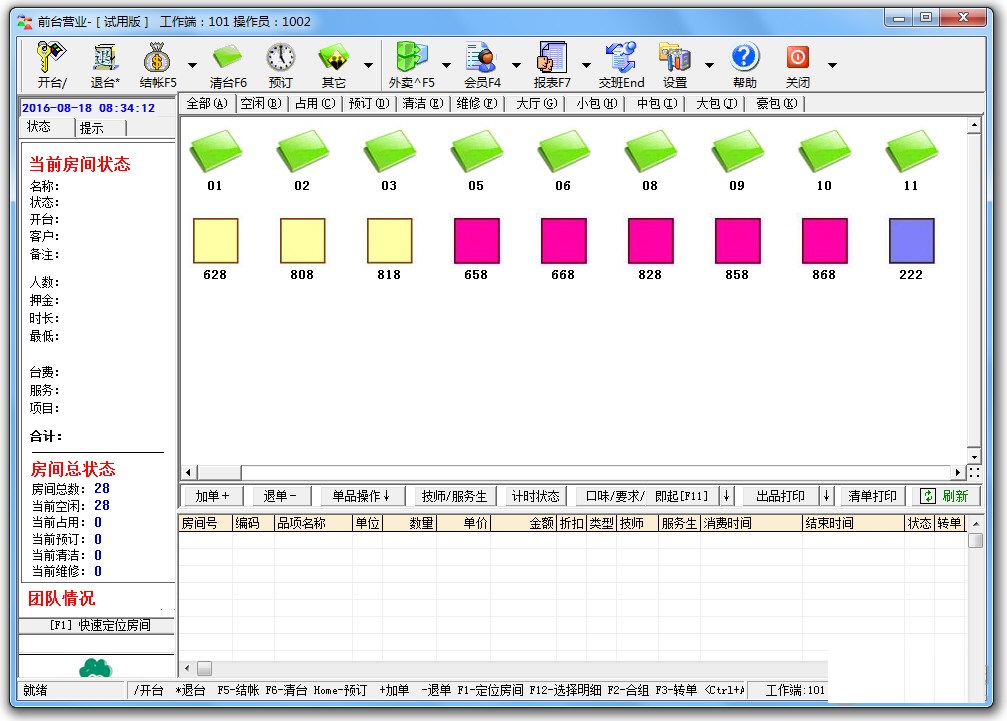Click the 加单+ button

pyautogui.click(x=212, y=496)
